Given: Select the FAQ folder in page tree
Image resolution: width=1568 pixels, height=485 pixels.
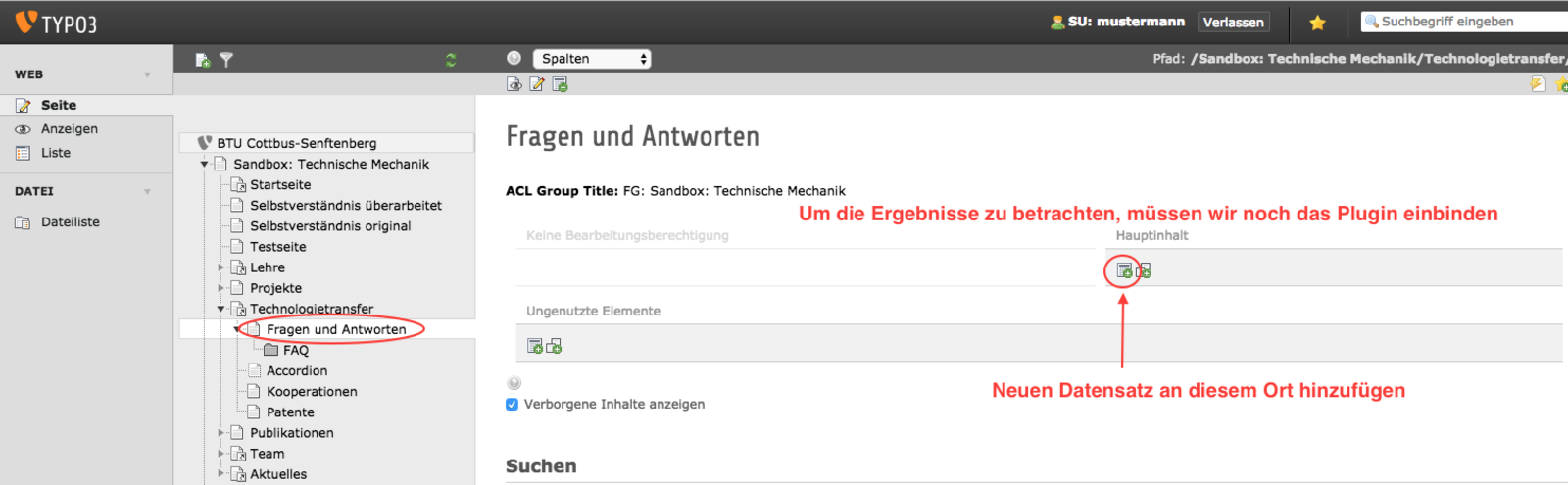Looking at the screenshot, I should [x=295, y=350].
